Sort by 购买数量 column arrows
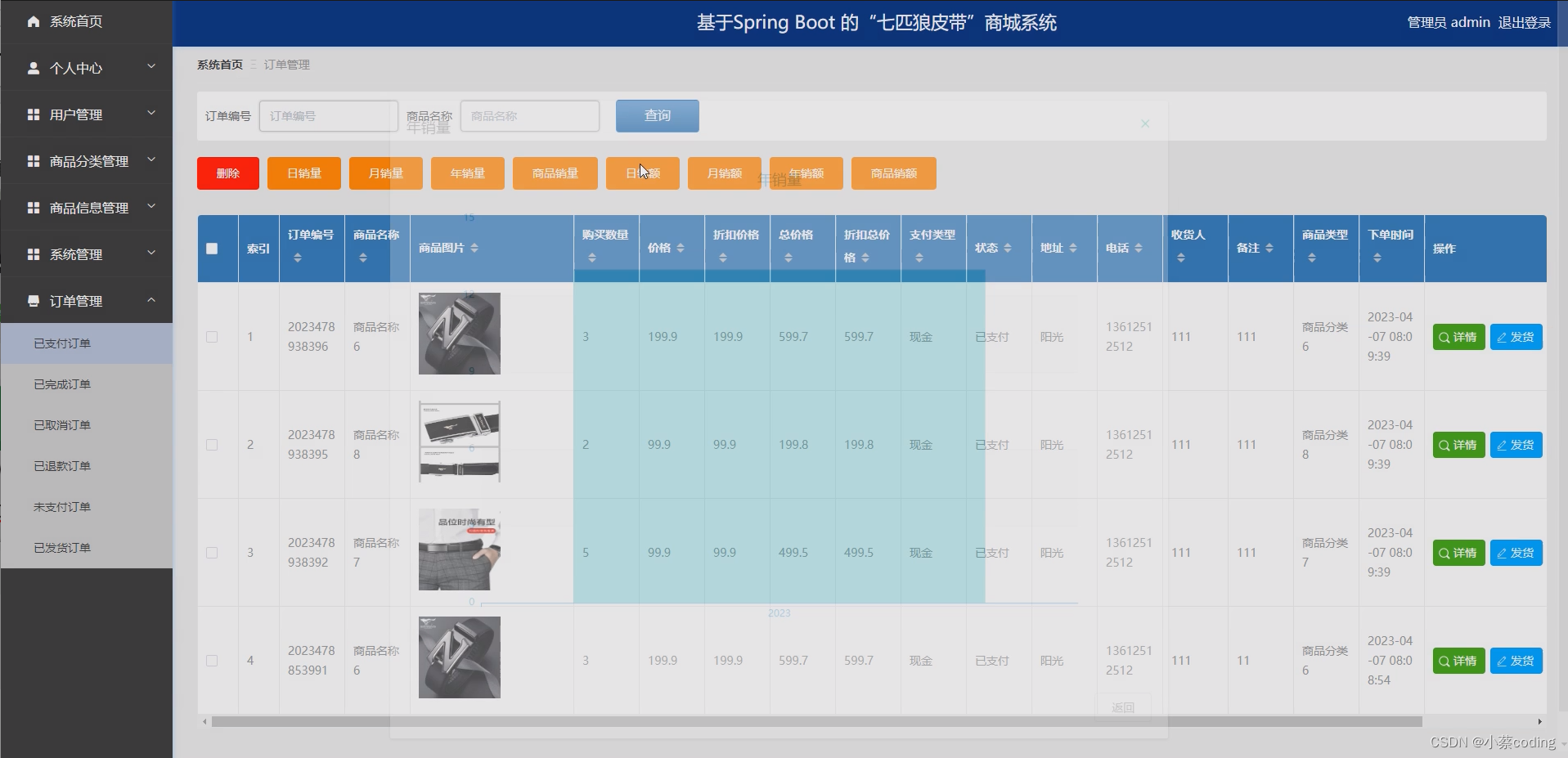1568x758 pixels. tap(592, 258)
